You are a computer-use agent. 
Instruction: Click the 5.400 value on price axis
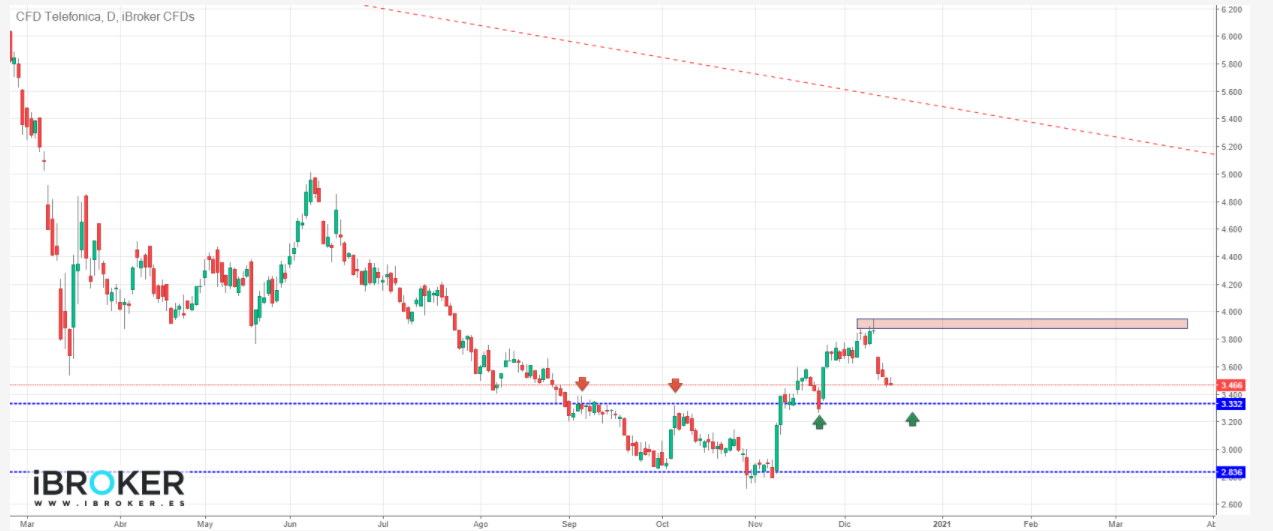point(1230,119)
